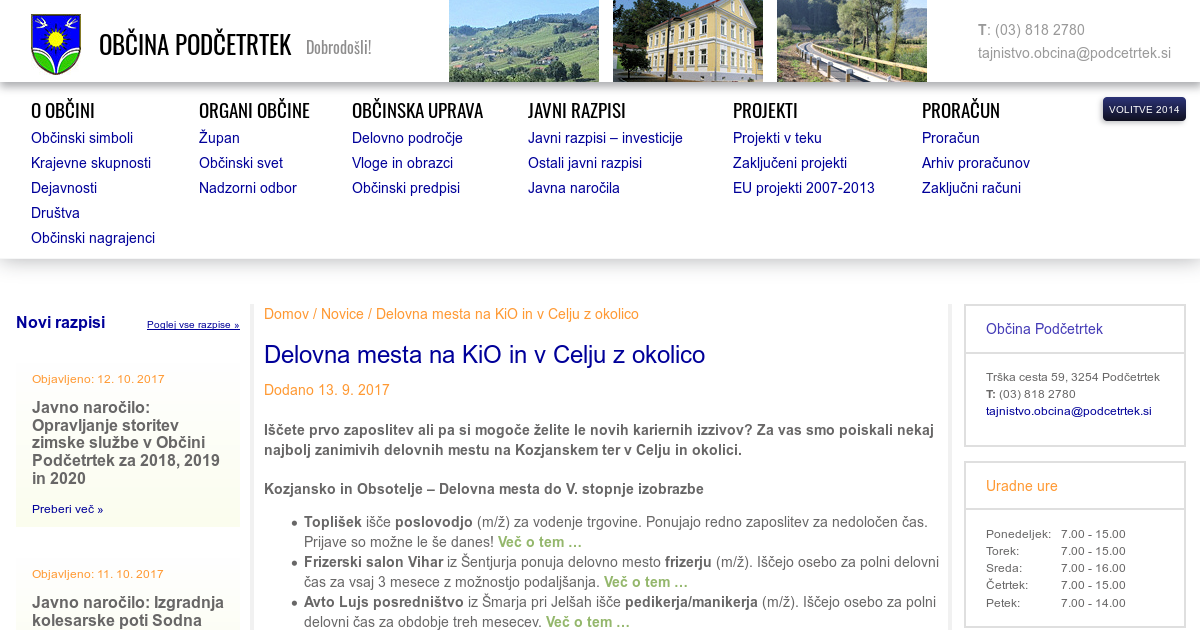Open EU projekti 2007-2013 link
Image resolution: width=1200 pixels, height=630 pixels.
[803, 188]
